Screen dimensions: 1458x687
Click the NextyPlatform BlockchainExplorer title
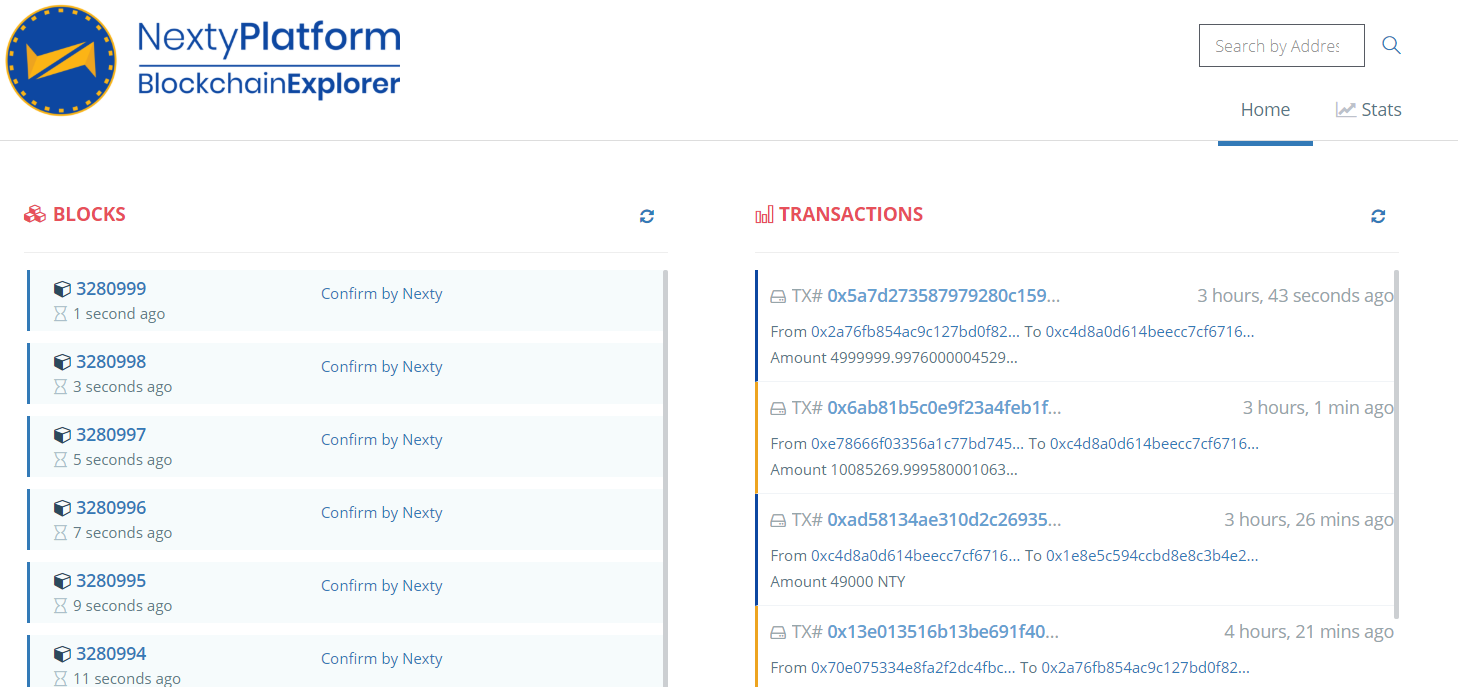[269, 60]
